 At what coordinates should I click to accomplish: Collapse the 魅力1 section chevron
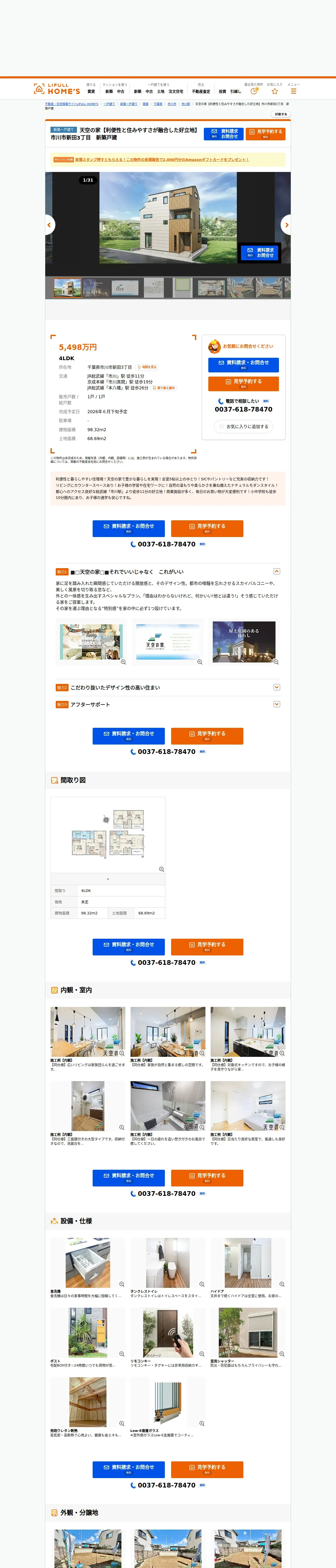coord(277,572)
